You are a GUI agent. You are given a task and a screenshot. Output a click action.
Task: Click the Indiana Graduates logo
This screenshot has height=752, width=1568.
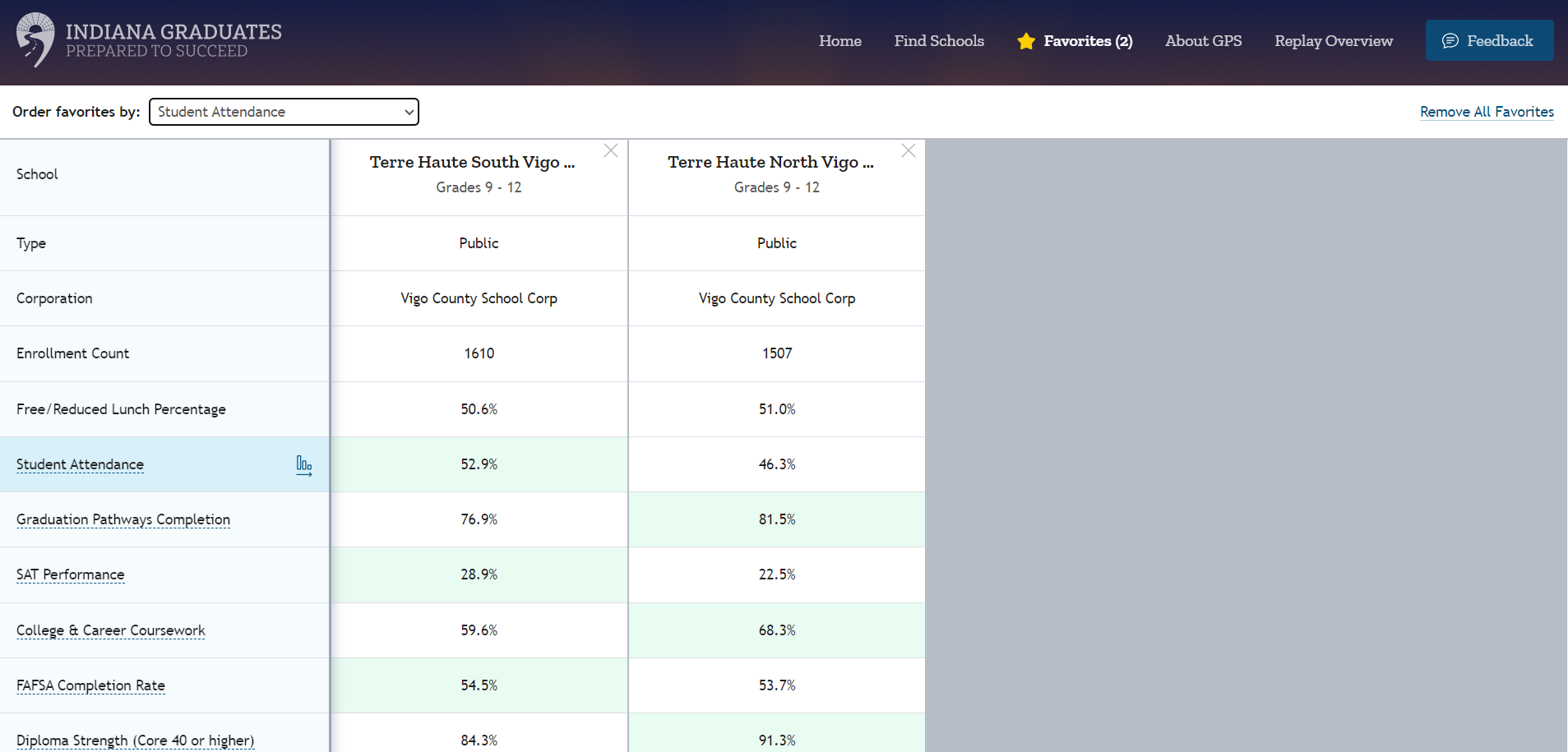point(148,39)
